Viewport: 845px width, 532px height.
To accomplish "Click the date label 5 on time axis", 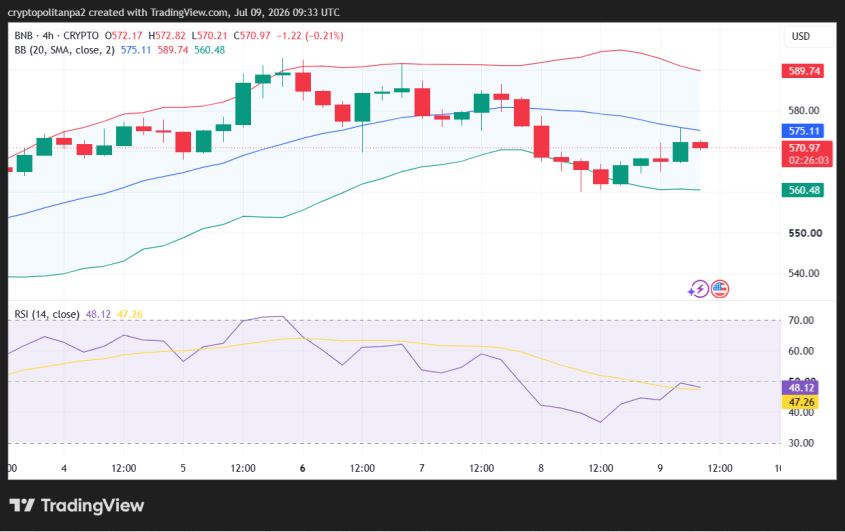I will coord(183,468).
